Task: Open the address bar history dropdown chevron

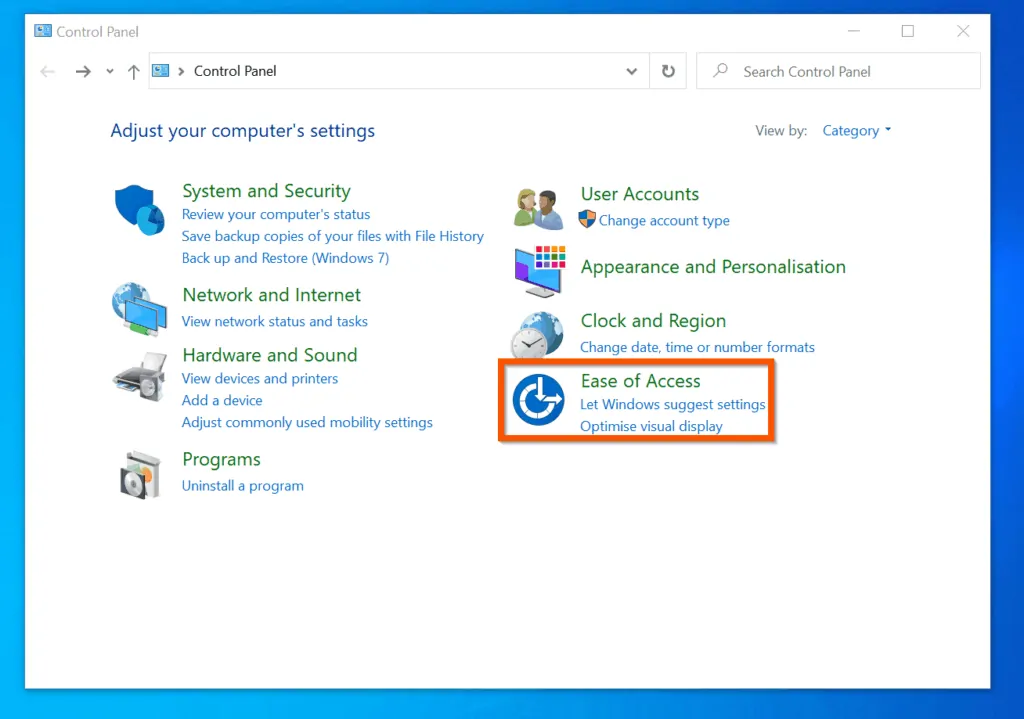Action: (631, 71)
